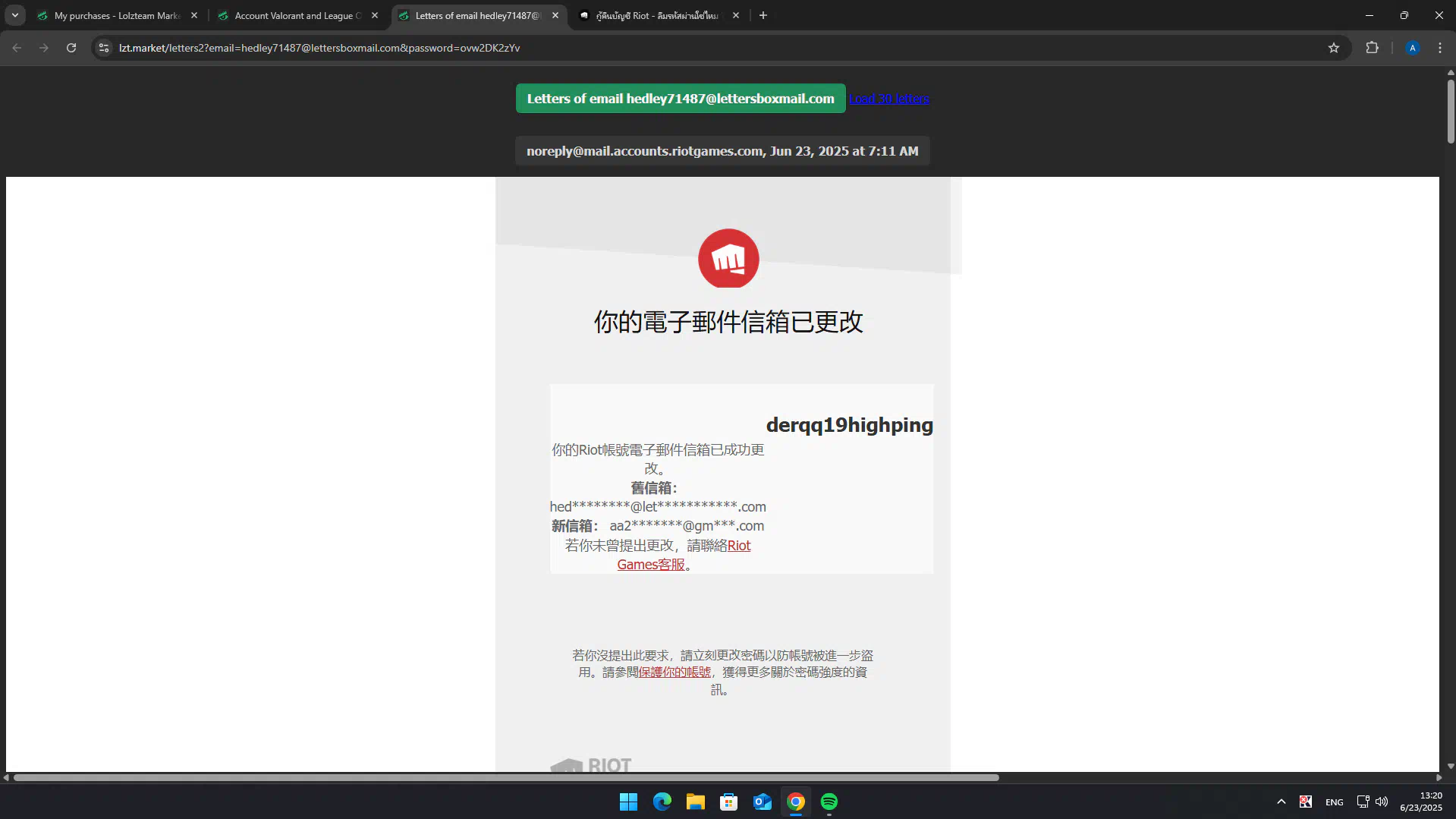Image resolution: width=1456 pixels, height=819 pixels.
Task: Click the vertical page scrollbar thumb
Action: [x=1450, y=110]
